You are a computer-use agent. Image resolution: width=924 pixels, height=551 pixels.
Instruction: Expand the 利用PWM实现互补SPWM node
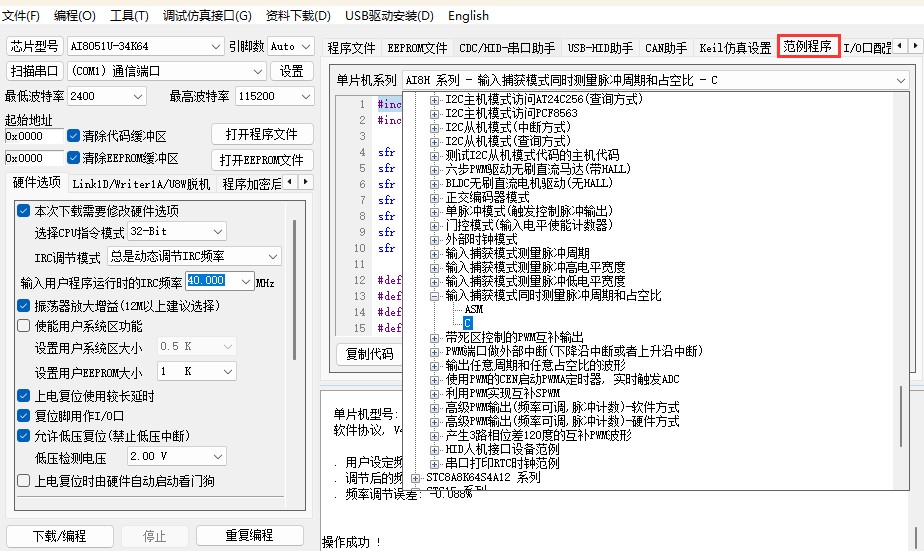434,394
